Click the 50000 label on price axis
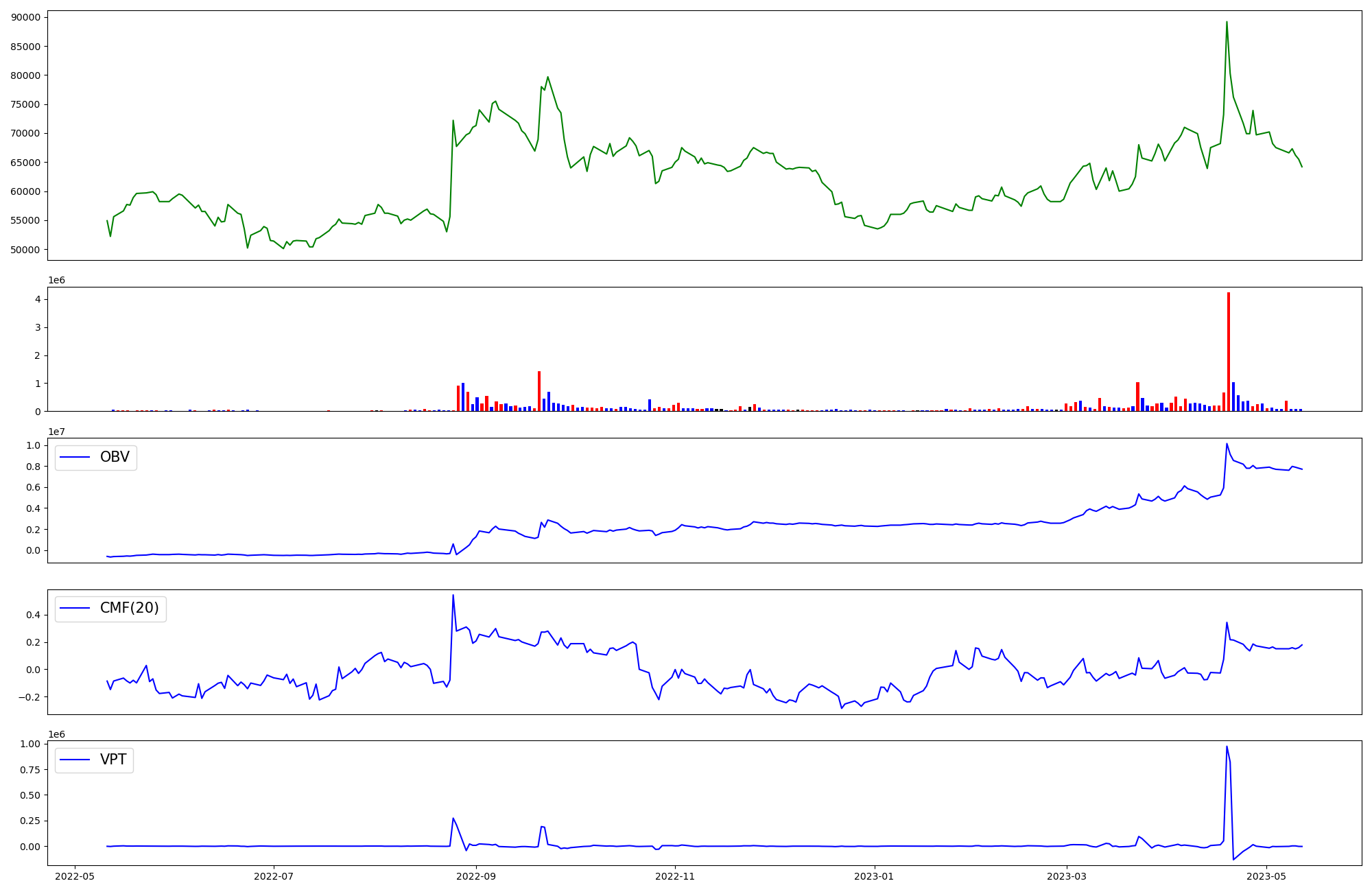The height and width of the screenshot is (892, 1372). click(25, 250)
